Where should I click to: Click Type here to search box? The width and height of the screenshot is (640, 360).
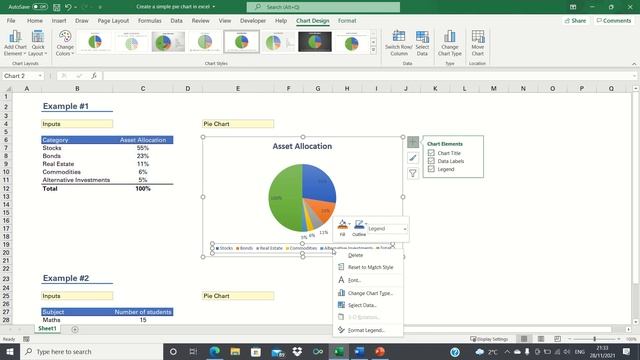click(91, 351)
